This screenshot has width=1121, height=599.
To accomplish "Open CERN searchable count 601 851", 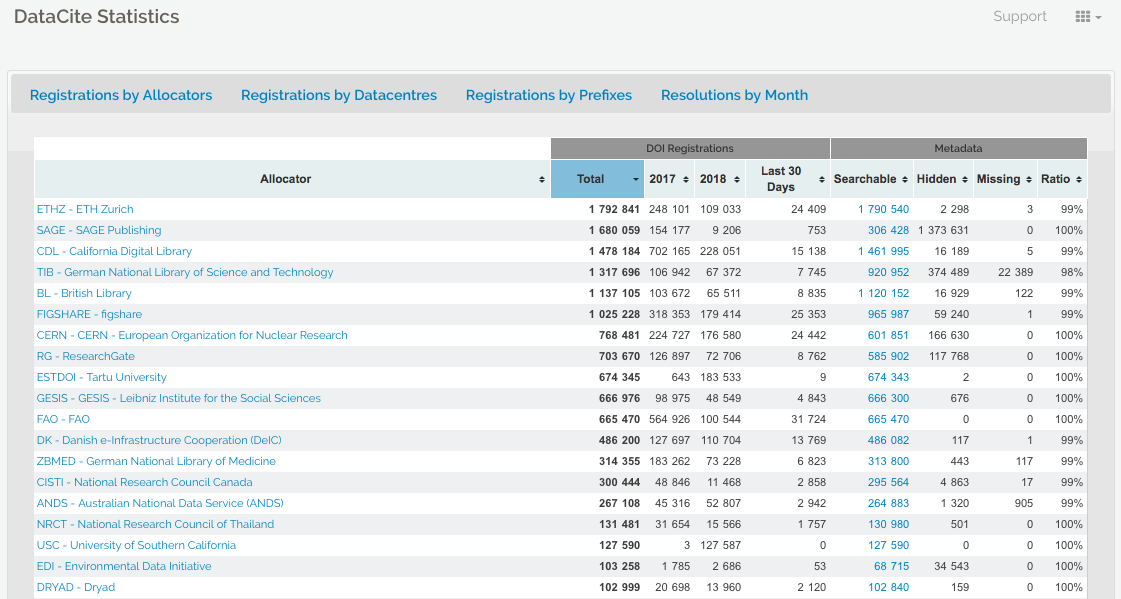I will click(889, 335).
